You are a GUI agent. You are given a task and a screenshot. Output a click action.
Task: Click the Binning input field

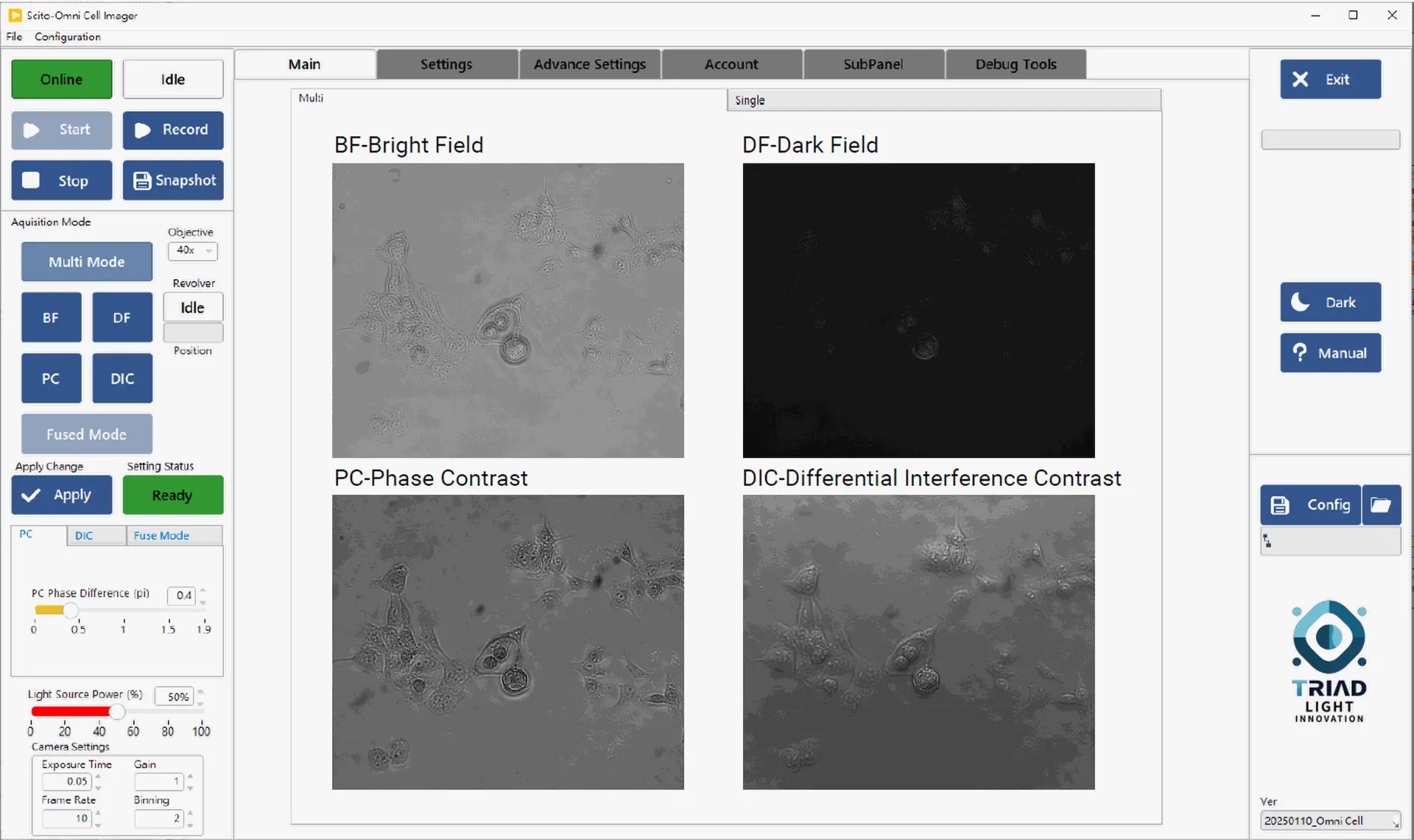click(159, 819)
